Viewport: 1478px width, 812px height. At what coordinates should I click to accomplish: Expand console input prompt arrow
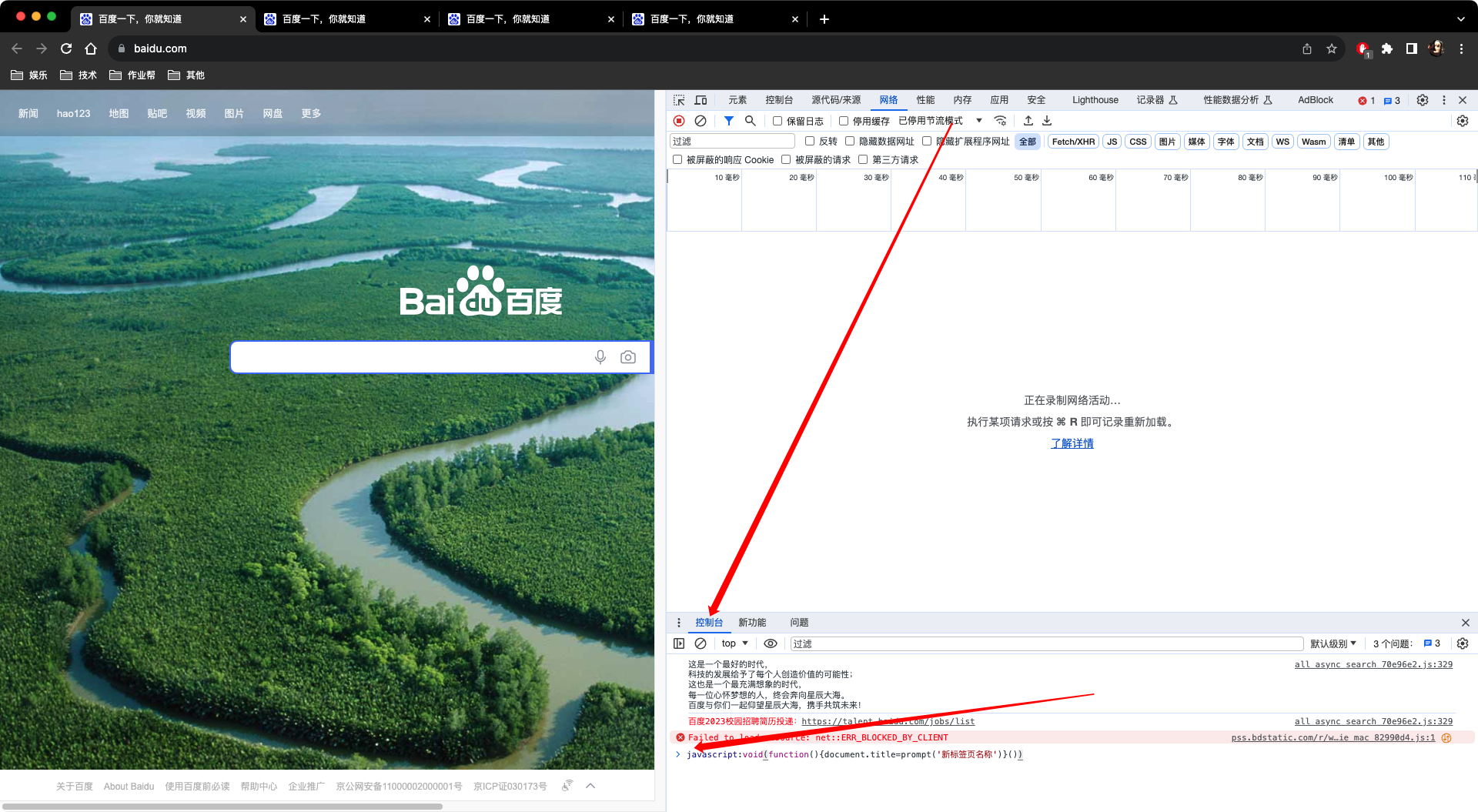coord(678,754)
